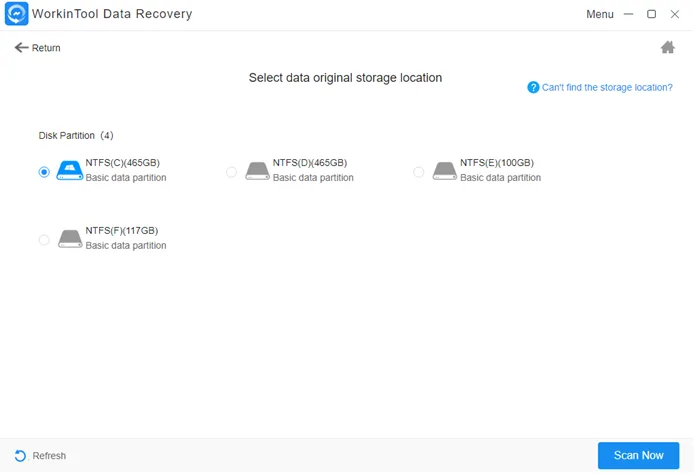This screenshot has width=700, height=475.
Task: Start scanning with Scan Now button
Action: [x=638, y=455]
